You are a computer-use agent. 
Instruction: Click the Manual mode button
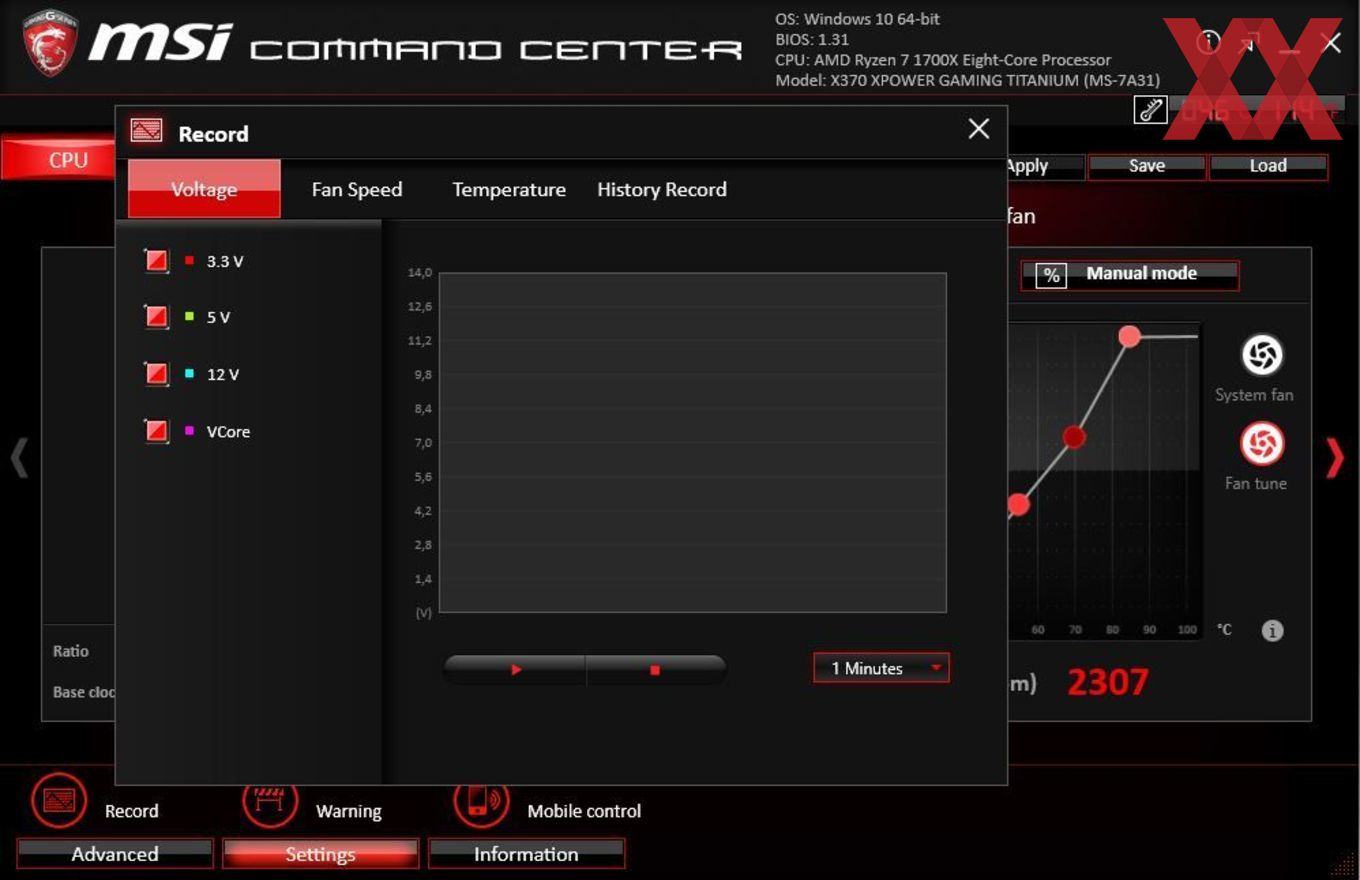pyautogui.click(x=1129, y=275)
